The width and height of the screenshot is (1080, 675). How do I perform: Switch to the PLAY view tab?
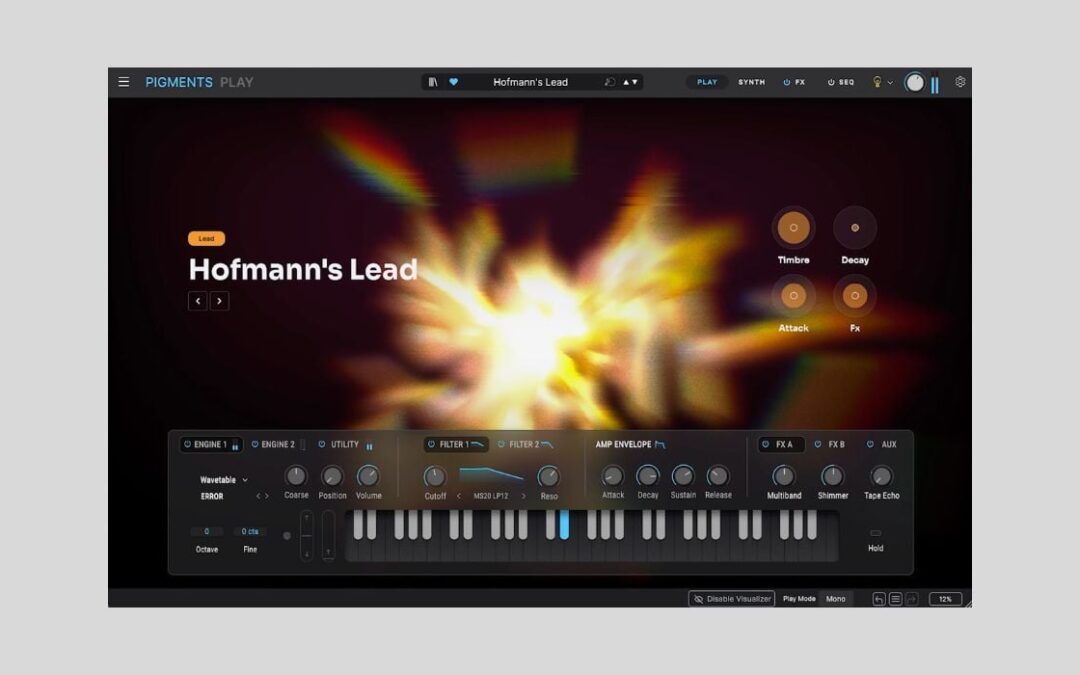tap(707, 82)
